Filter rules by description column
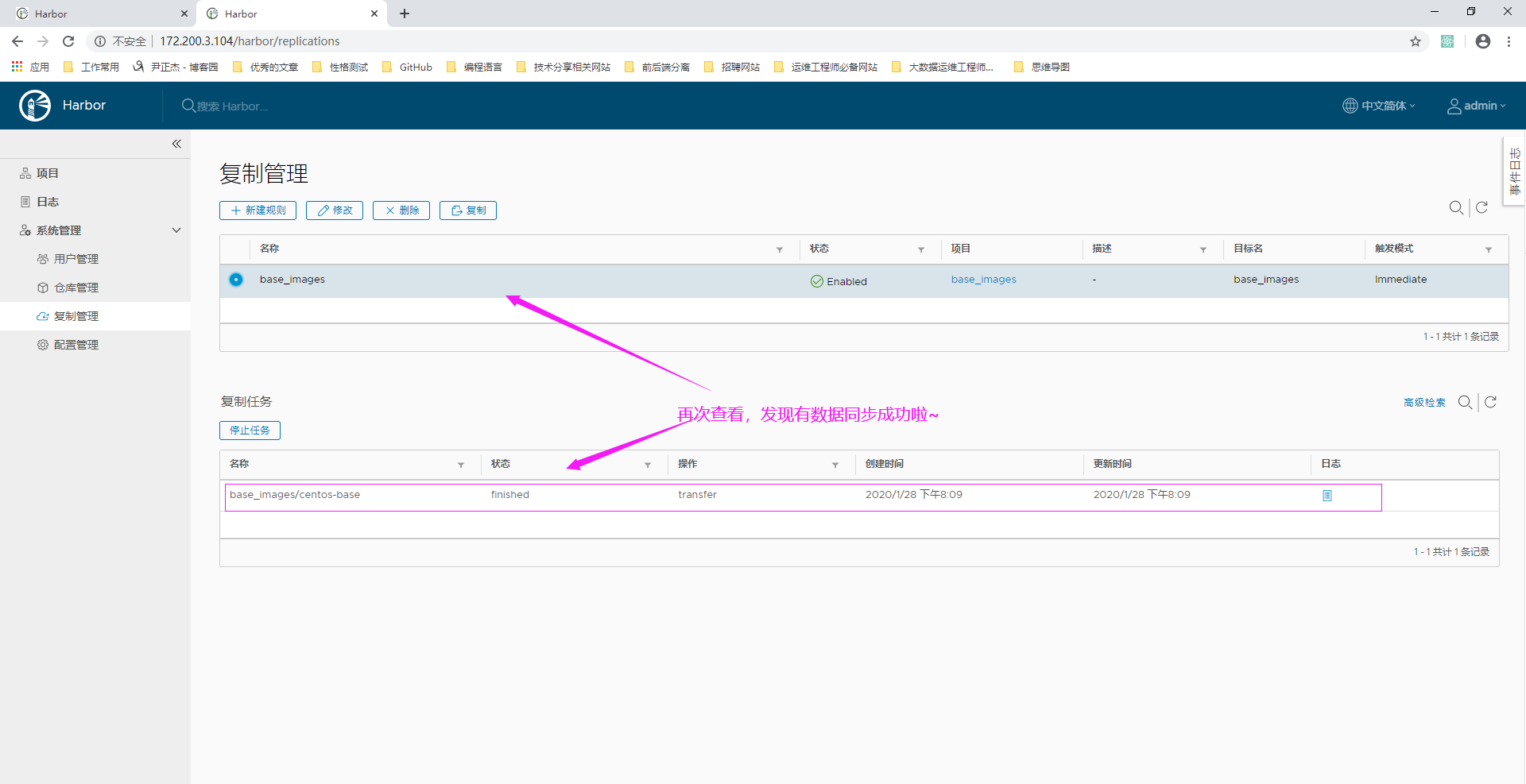Screen dimensions: 1526x784 (1203, 249)
